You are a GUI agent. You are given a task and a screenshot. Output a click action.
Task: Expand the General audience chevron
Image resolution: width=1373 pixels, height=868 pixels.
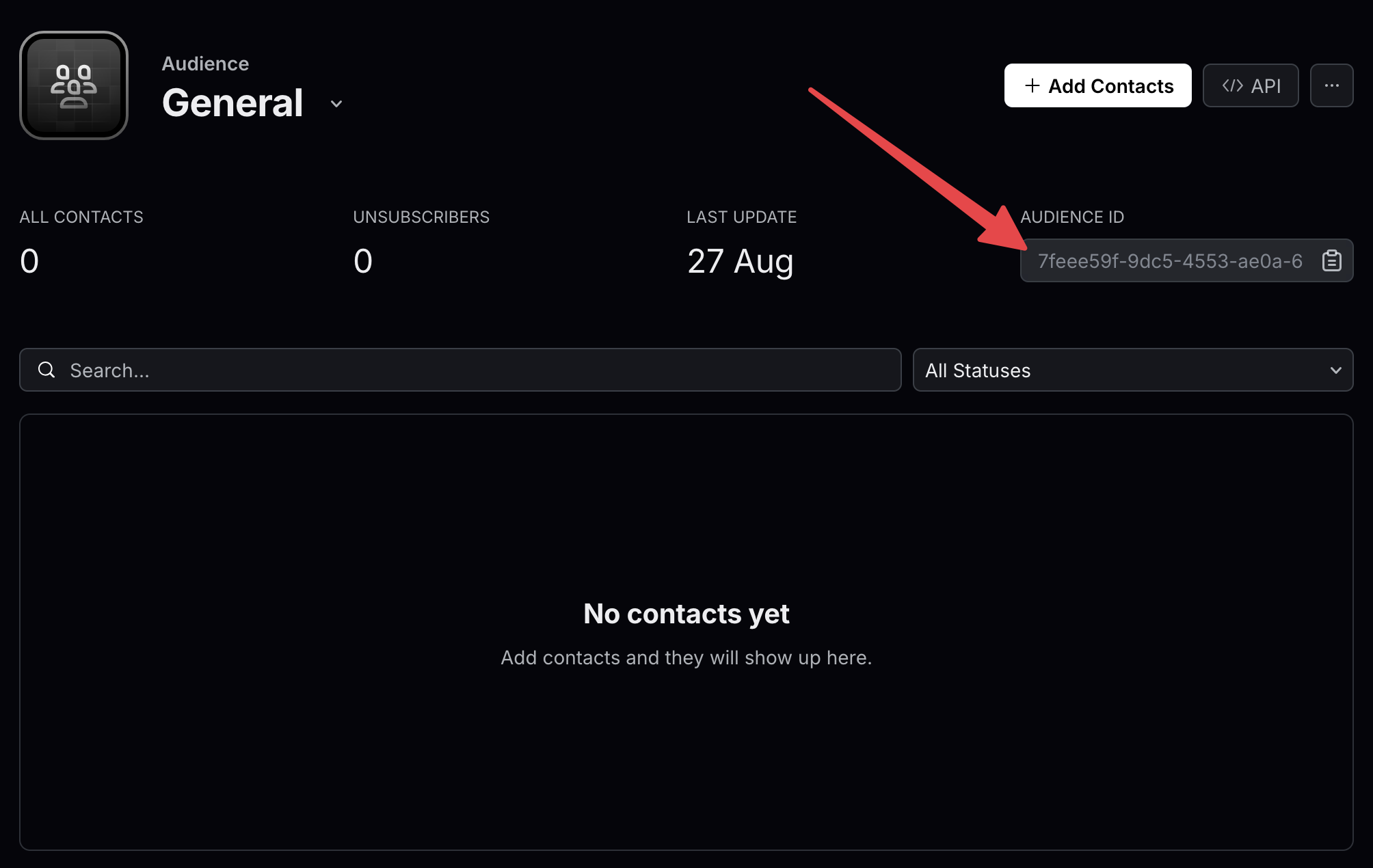pyautogui.click(x=336, y=104)
